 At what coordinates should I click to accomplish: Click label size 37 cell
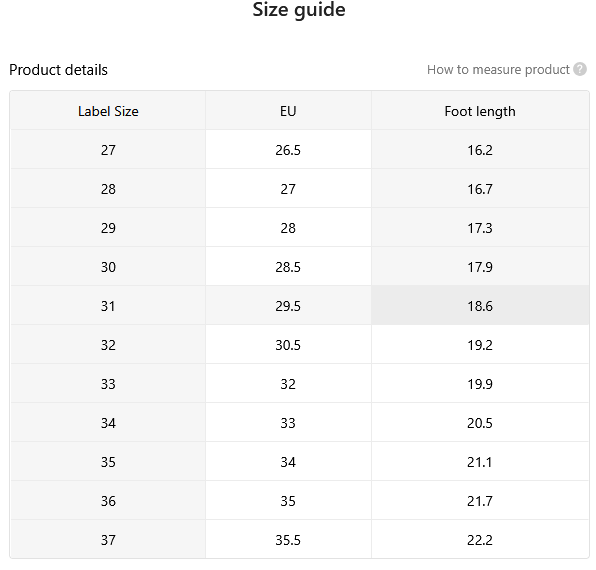[108, 540]
